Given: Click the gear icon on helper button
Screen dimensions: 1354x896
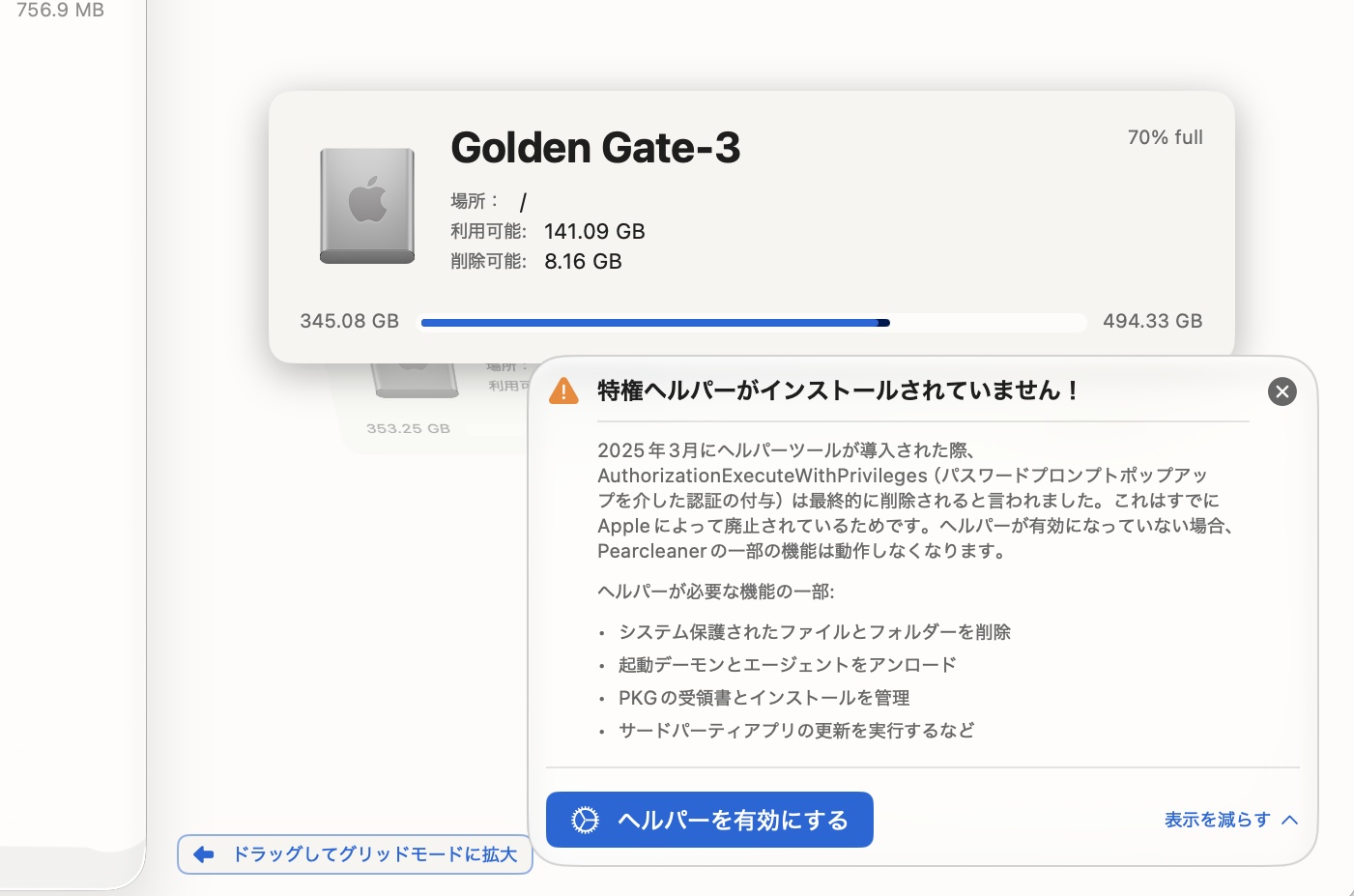Looking at the screenshot, I should 585,821.
